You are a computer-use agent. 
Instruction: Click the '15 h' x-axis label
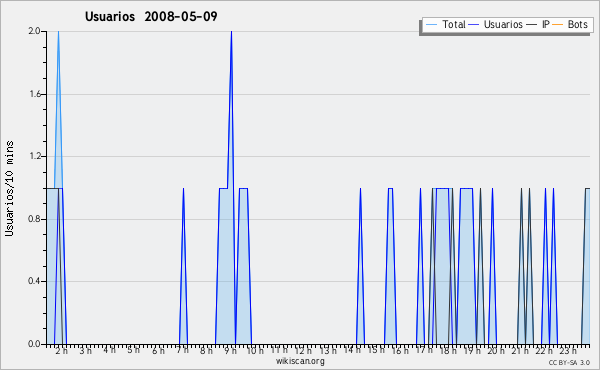376,350
